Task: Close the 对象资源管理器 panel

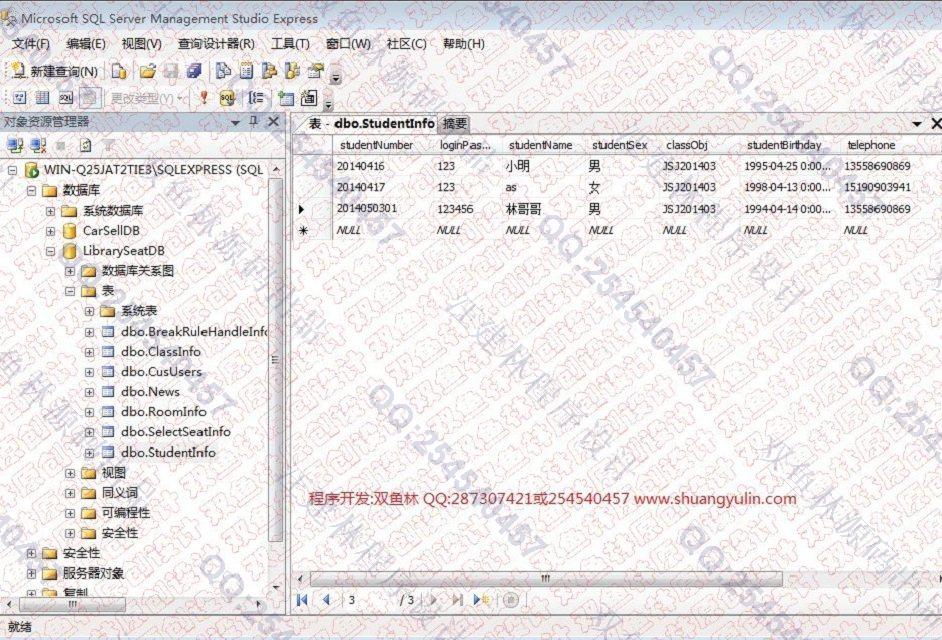Action: 273,121
